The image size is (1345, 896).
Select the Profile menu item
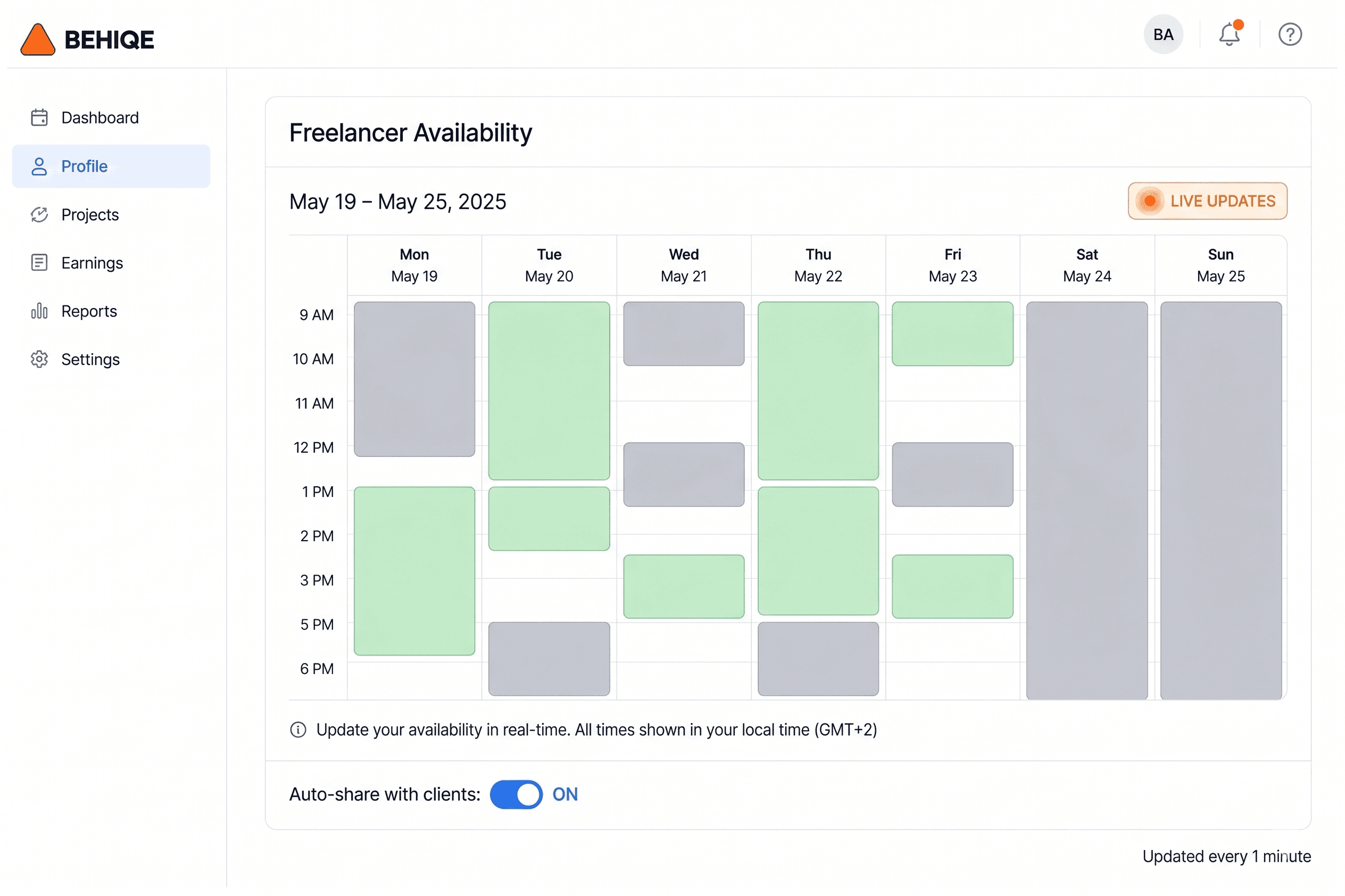(111, 167)
